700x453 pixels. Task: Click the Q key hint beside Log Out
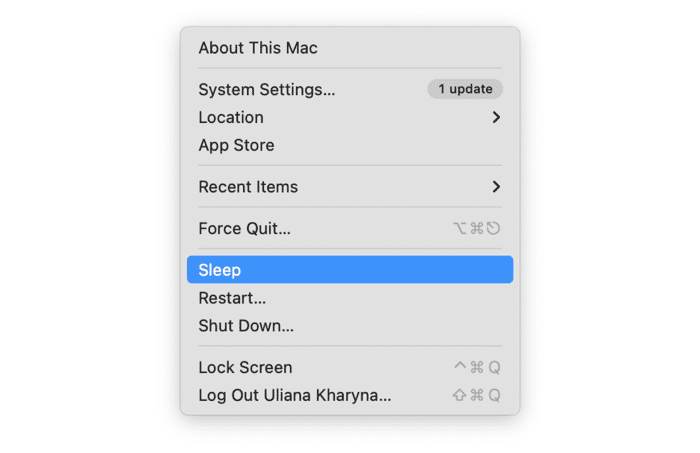tap(494, 395)
